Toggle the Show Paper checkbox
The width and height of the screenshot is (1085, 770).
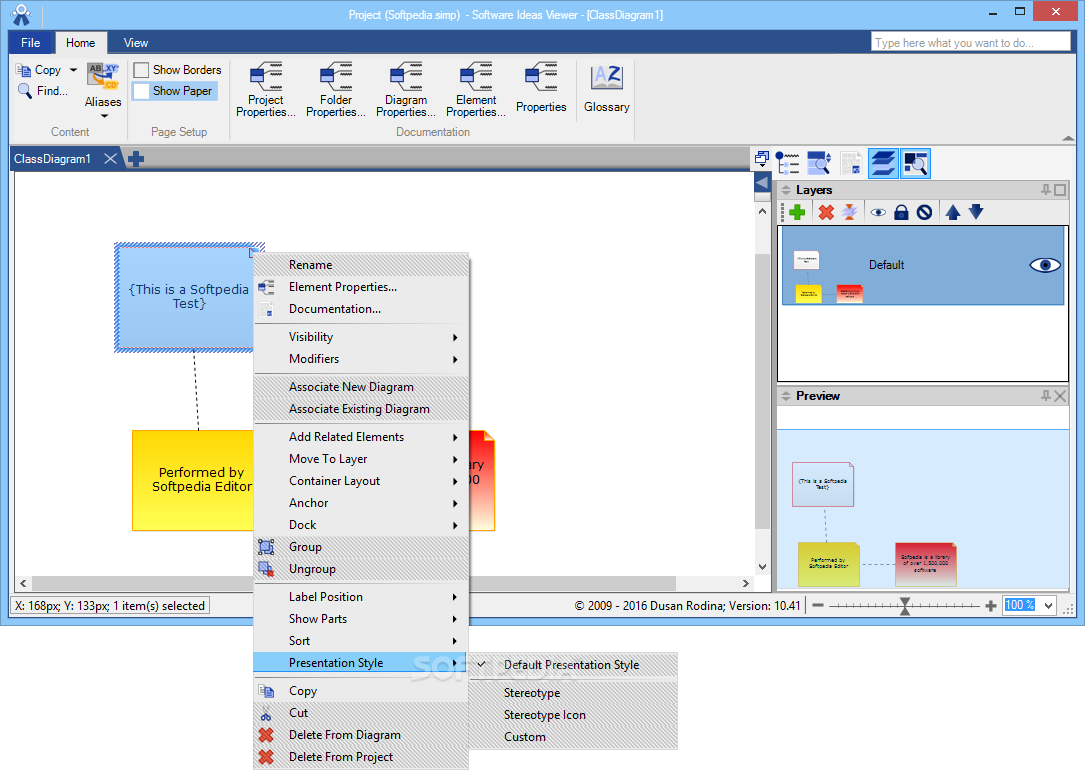click(141, 91)
